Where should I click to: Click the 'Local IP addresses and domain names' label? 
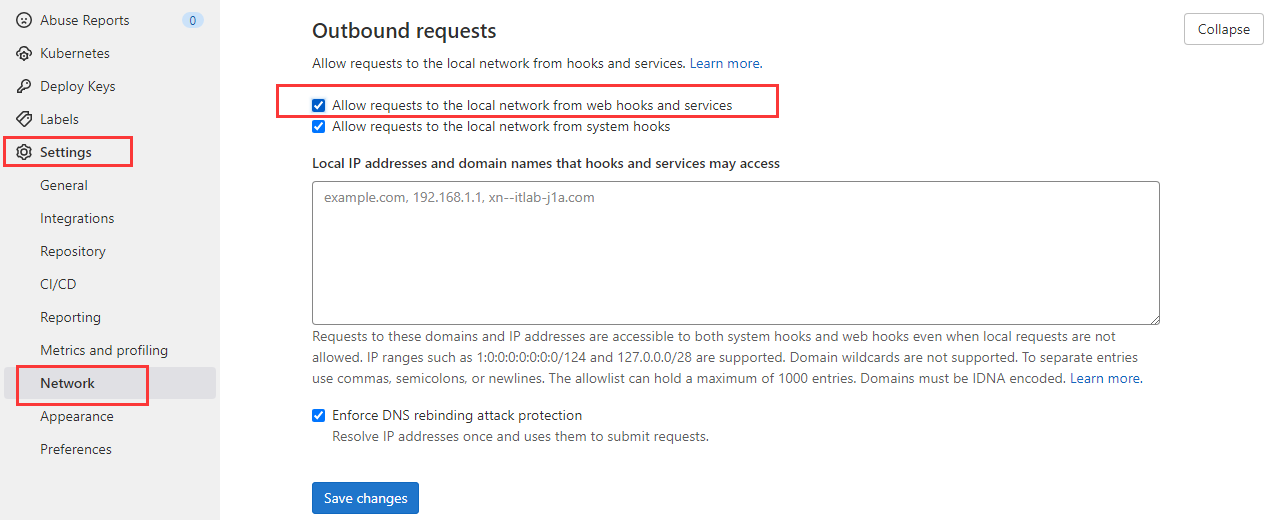[x=546, y=163]
